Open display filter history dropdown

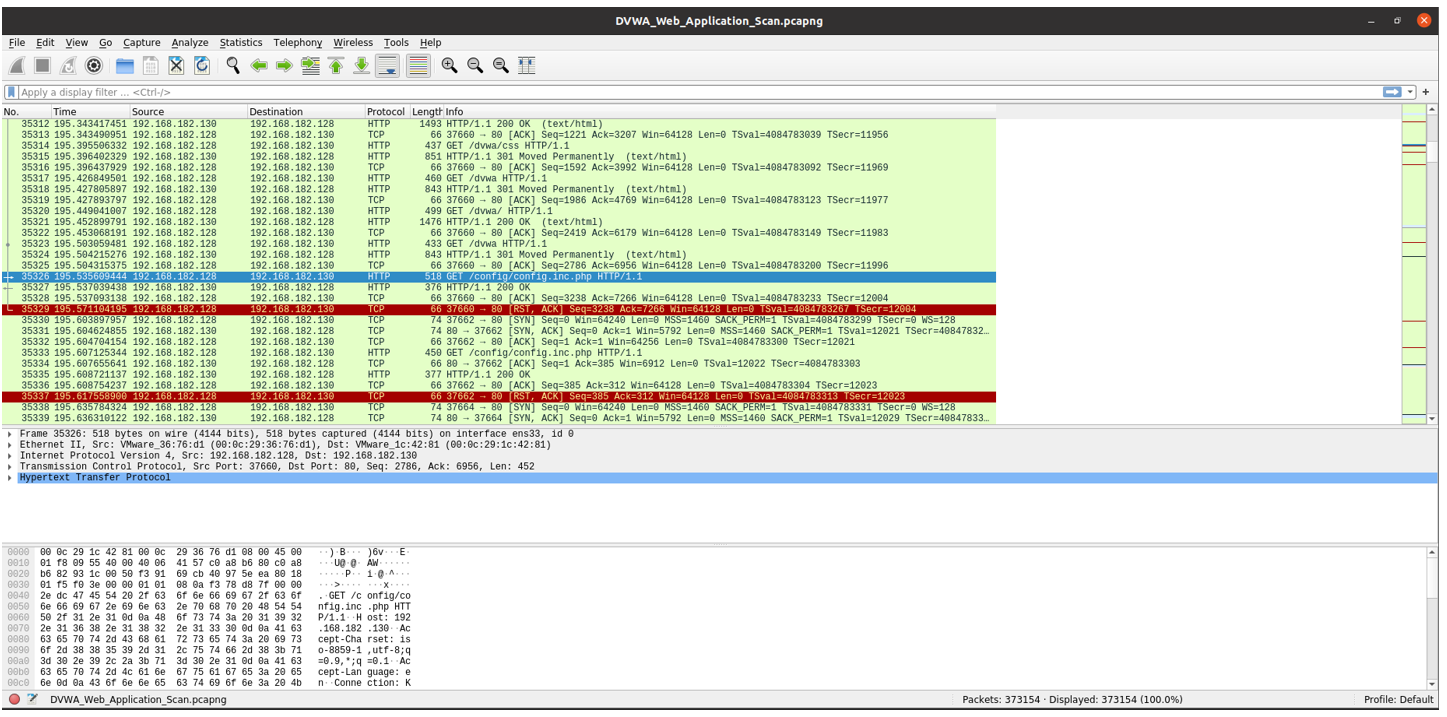pyautogui.click(x=1411, y=92)
